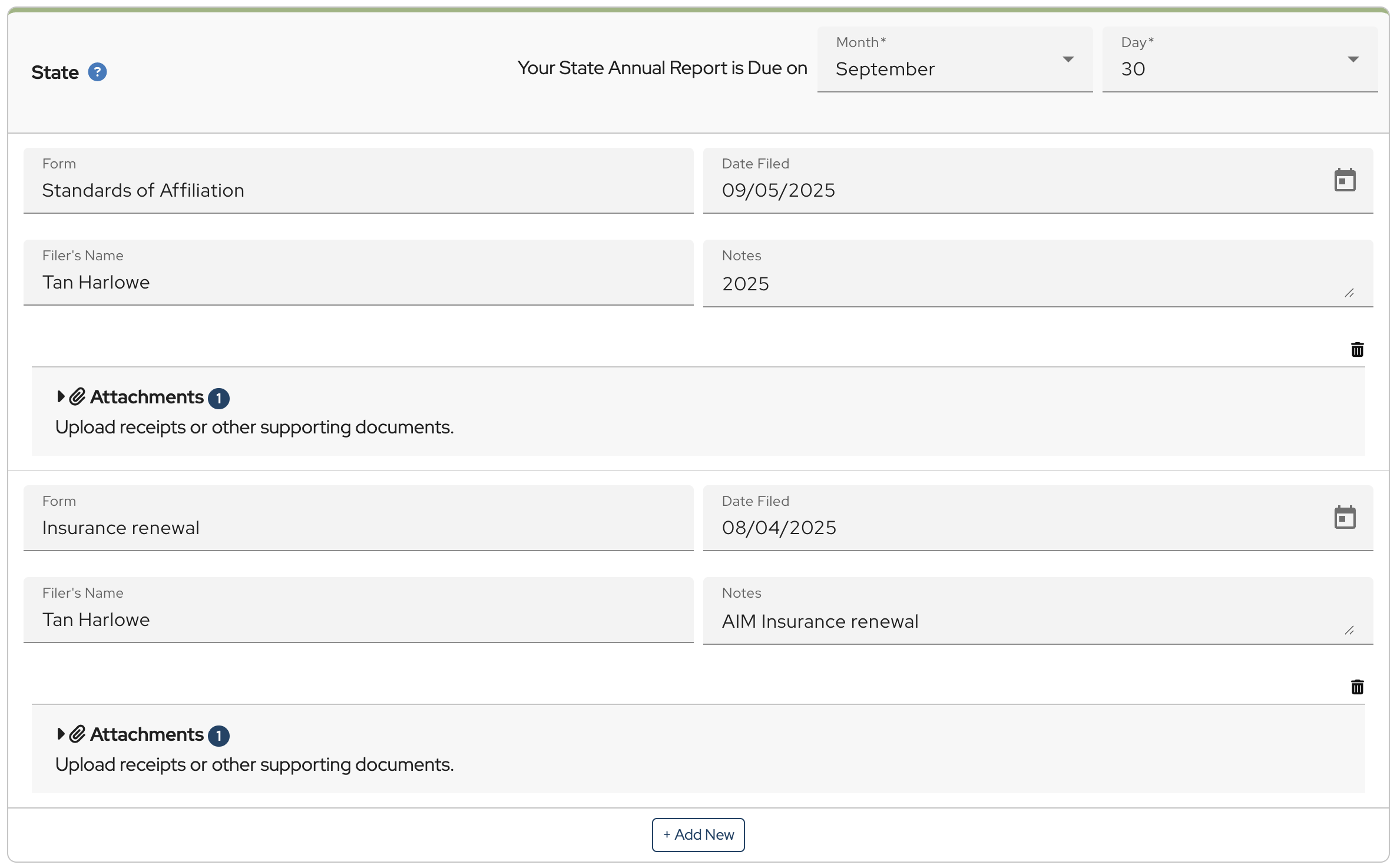
Task: Click attachment count badge under Insurance renewal
Action: (x=219, y=736)
